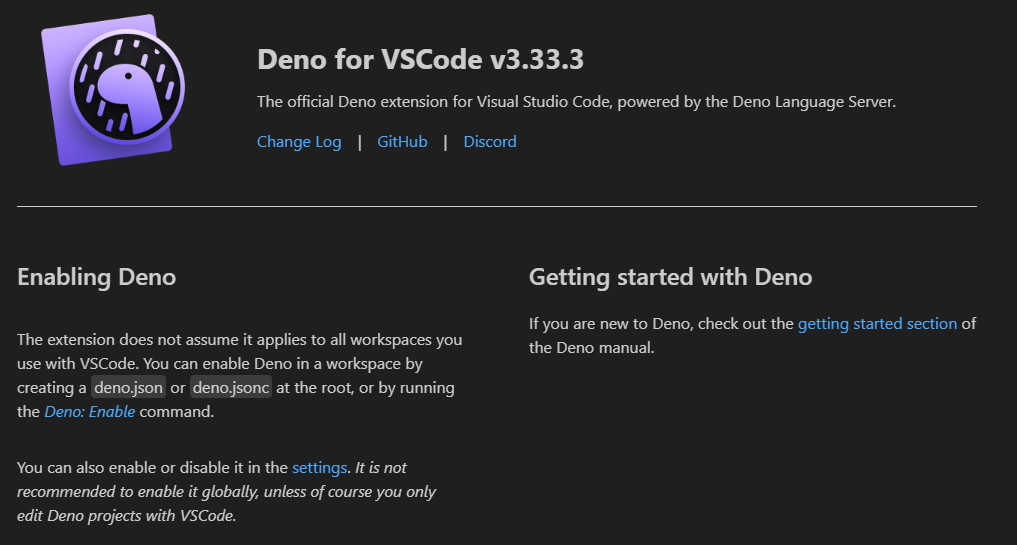The image size is (1017, 545).
Task: Click the Enabling Deno heading
Action: (97, 277)
